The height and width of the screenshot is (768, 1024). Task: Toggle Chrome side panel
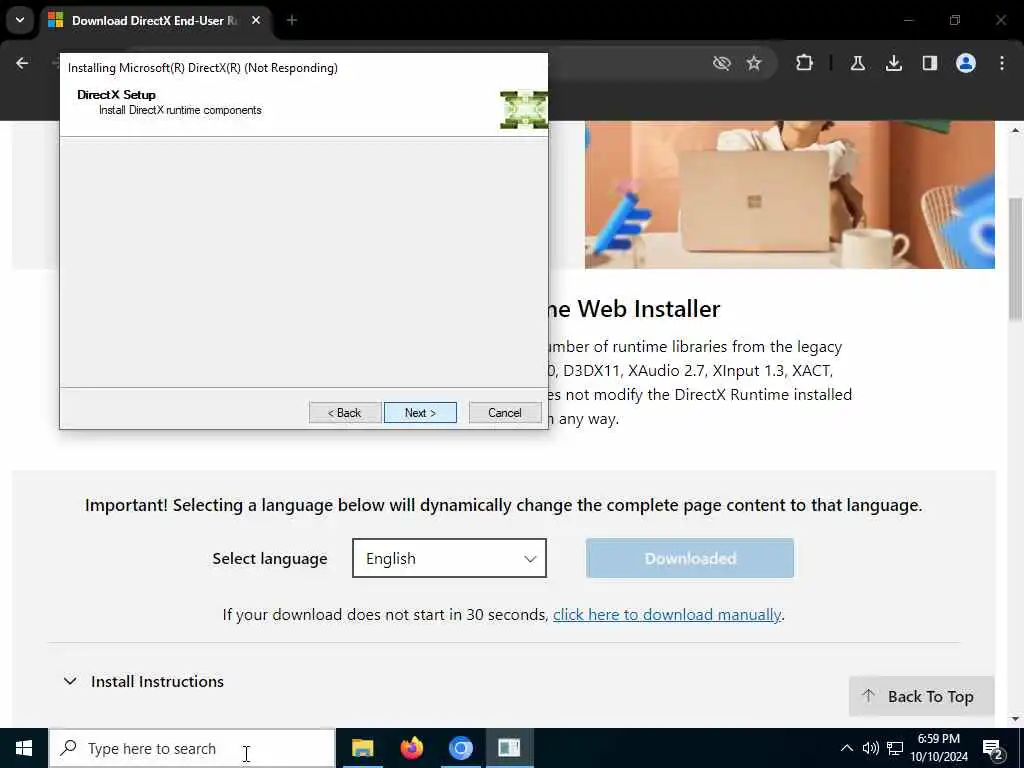pyautogui.click(x=929, y=63)
